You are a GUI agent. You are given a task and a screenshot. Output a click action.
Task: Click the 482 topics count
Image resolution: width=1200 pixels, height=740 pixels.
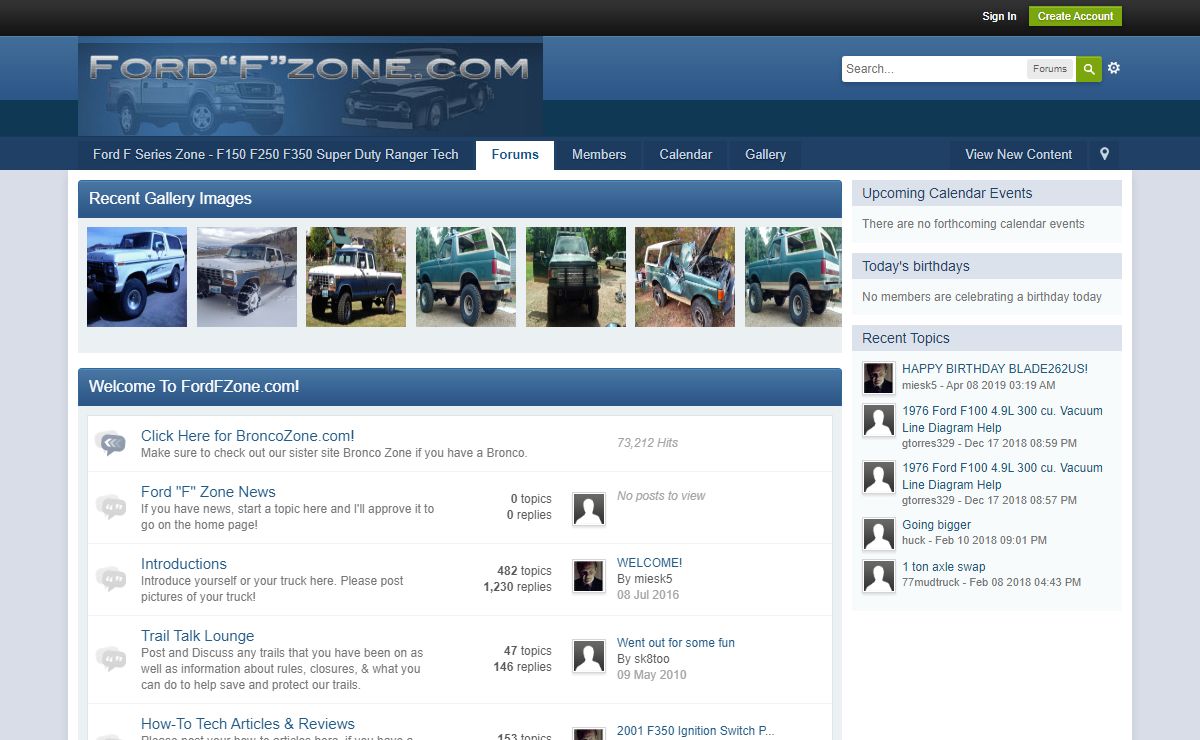pyautogui.click(x=524, y=572)
